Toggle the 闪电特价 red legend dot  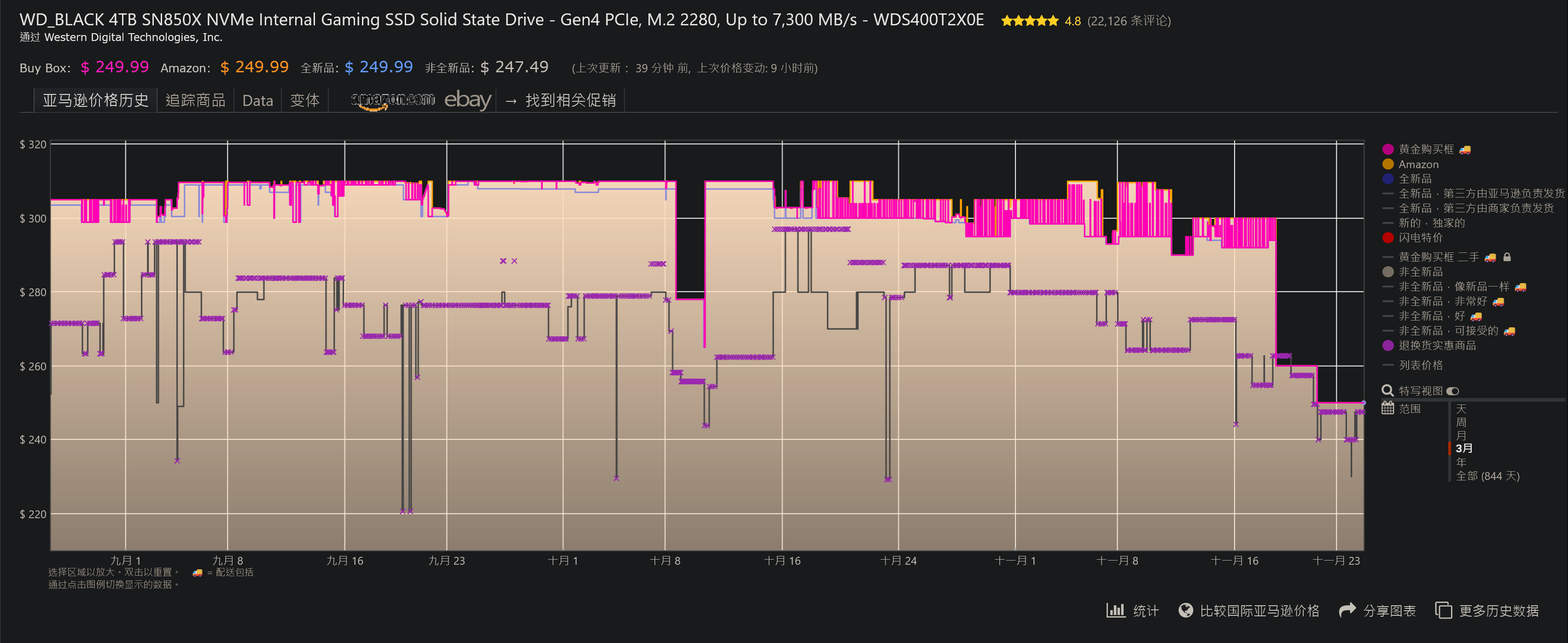pyautogui.click(x=1388, y=238)
